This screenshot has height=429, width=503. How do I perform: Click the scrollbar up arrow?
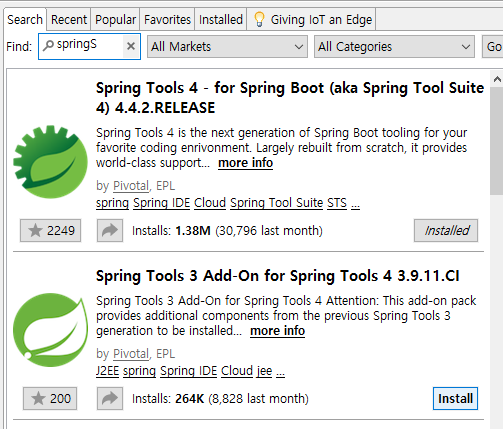tap(497, 79)
